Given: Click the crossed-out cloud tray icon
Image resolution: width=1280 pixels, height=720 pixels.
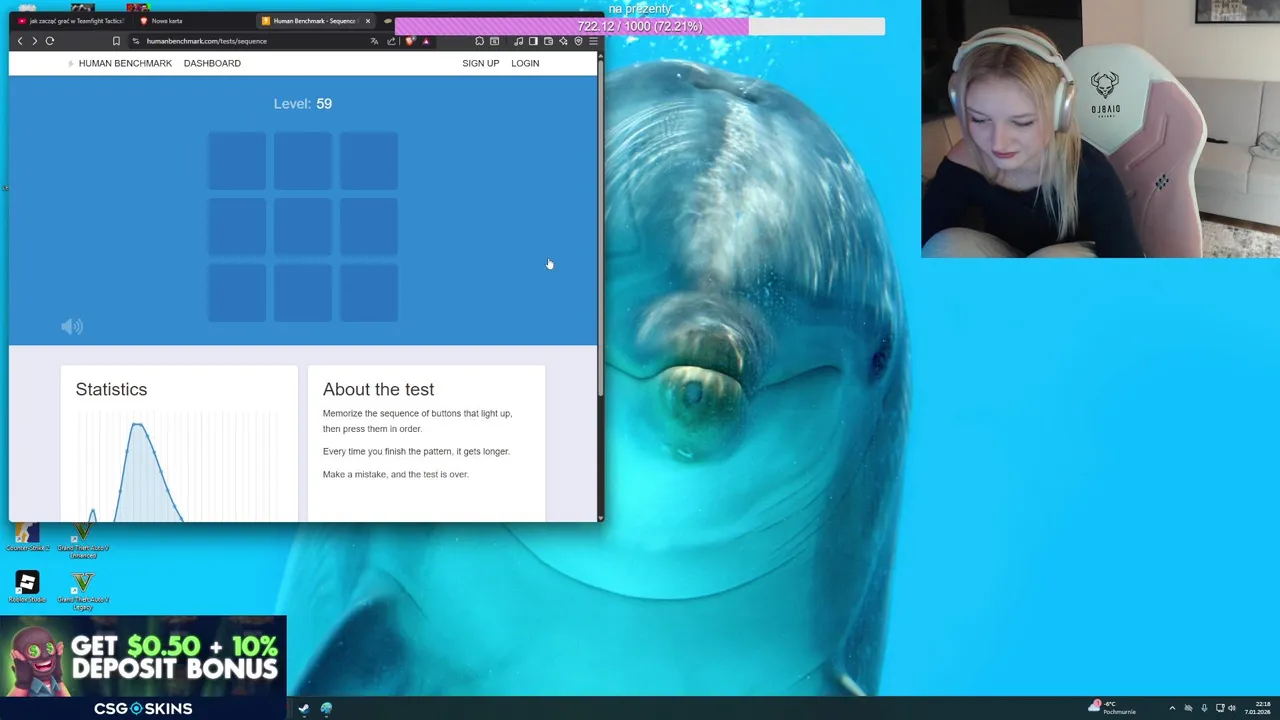Looking at the screenshot, I should click(x=1188, y=708).
